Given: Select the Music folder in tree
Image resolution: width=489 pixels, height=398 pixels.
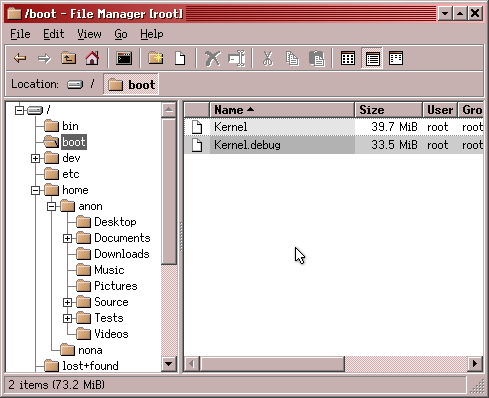Looking at the screenshot, I should tap(100, 270).
